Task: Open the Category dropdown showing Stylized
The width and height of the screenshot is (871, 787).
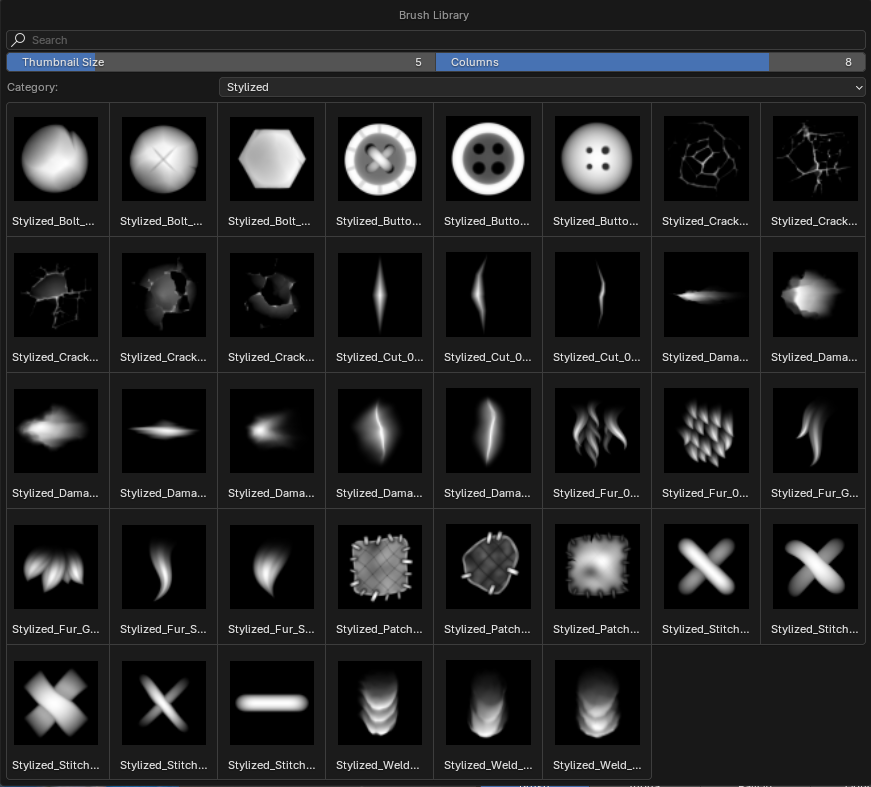Action: pyautogui.click(x=542, y=87)
